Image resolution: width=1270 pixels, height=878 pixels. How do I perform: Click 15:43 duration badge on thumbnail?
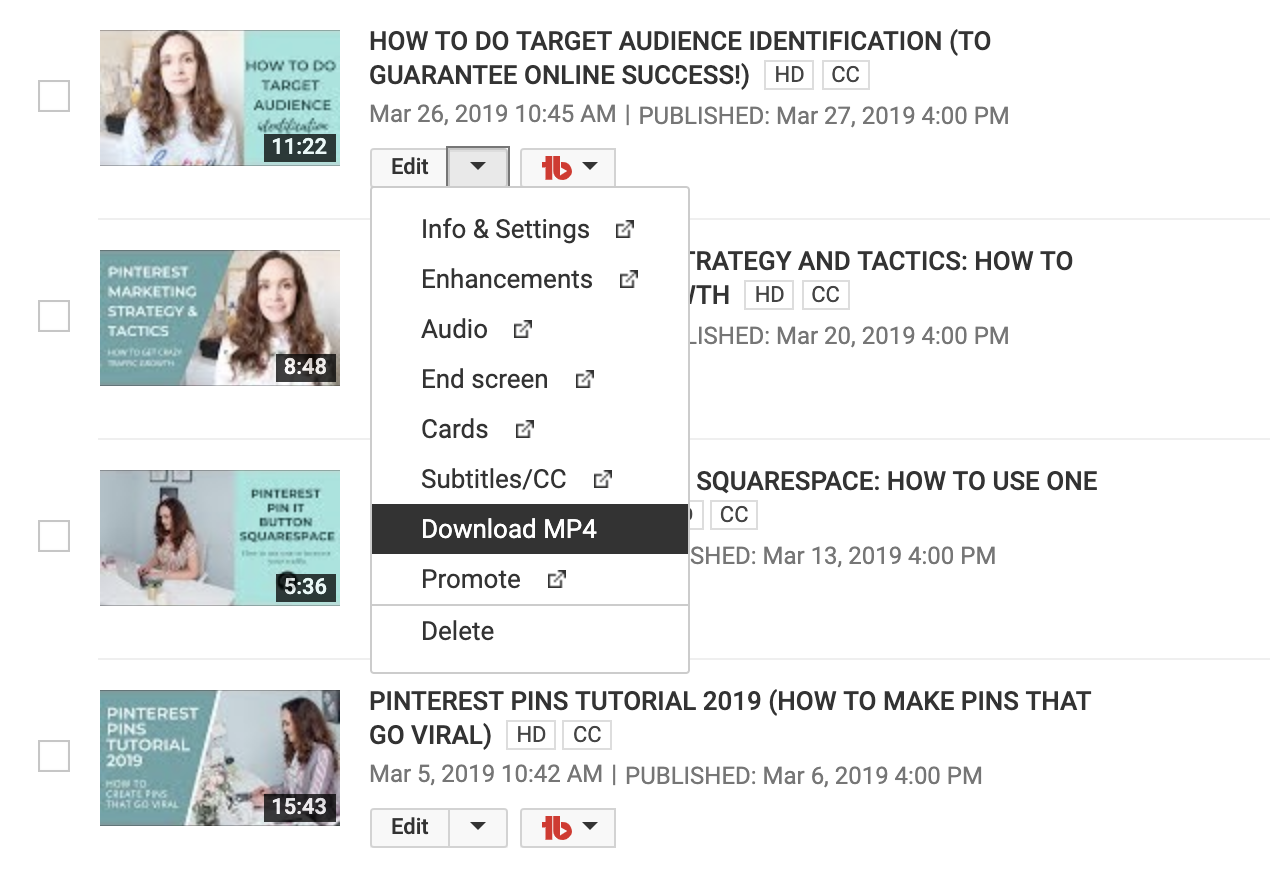(x=299, y=807)
